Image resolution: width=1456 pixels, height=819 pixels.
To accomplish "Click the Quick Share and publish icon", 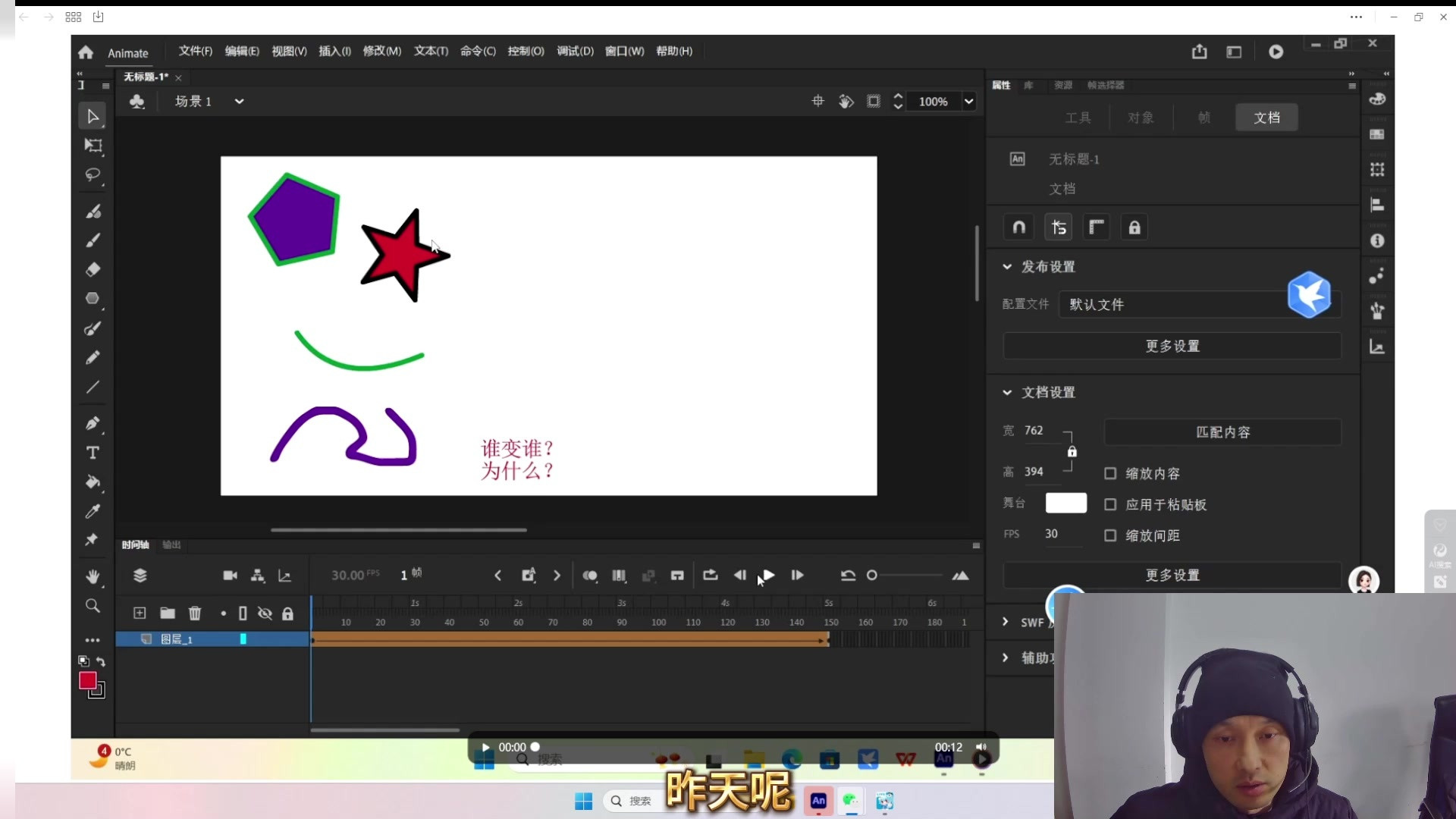I will coord(1199,52).
